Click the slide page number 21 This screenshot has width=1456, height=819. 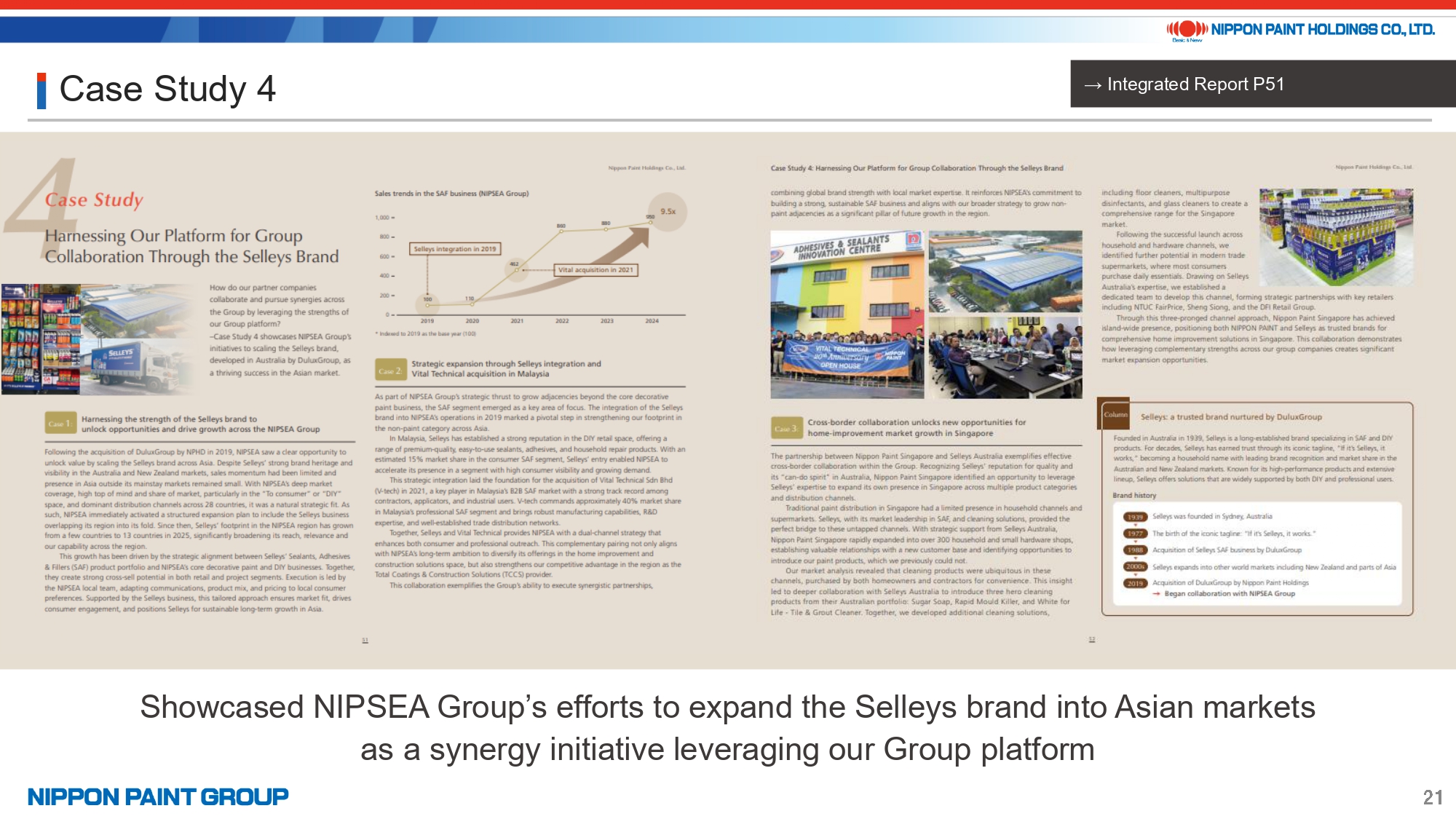coord(1433,797)
